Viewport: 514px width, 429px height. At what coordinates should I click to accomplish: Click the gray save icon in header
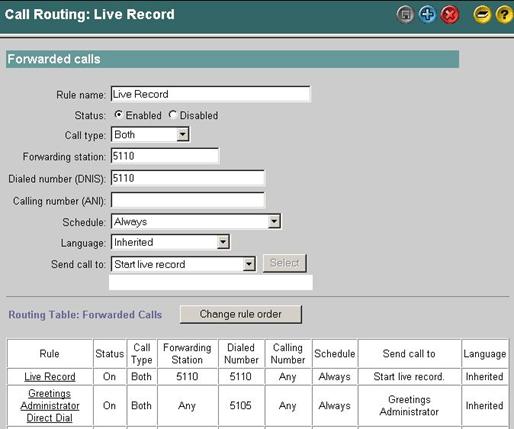(x=405, y=15)
